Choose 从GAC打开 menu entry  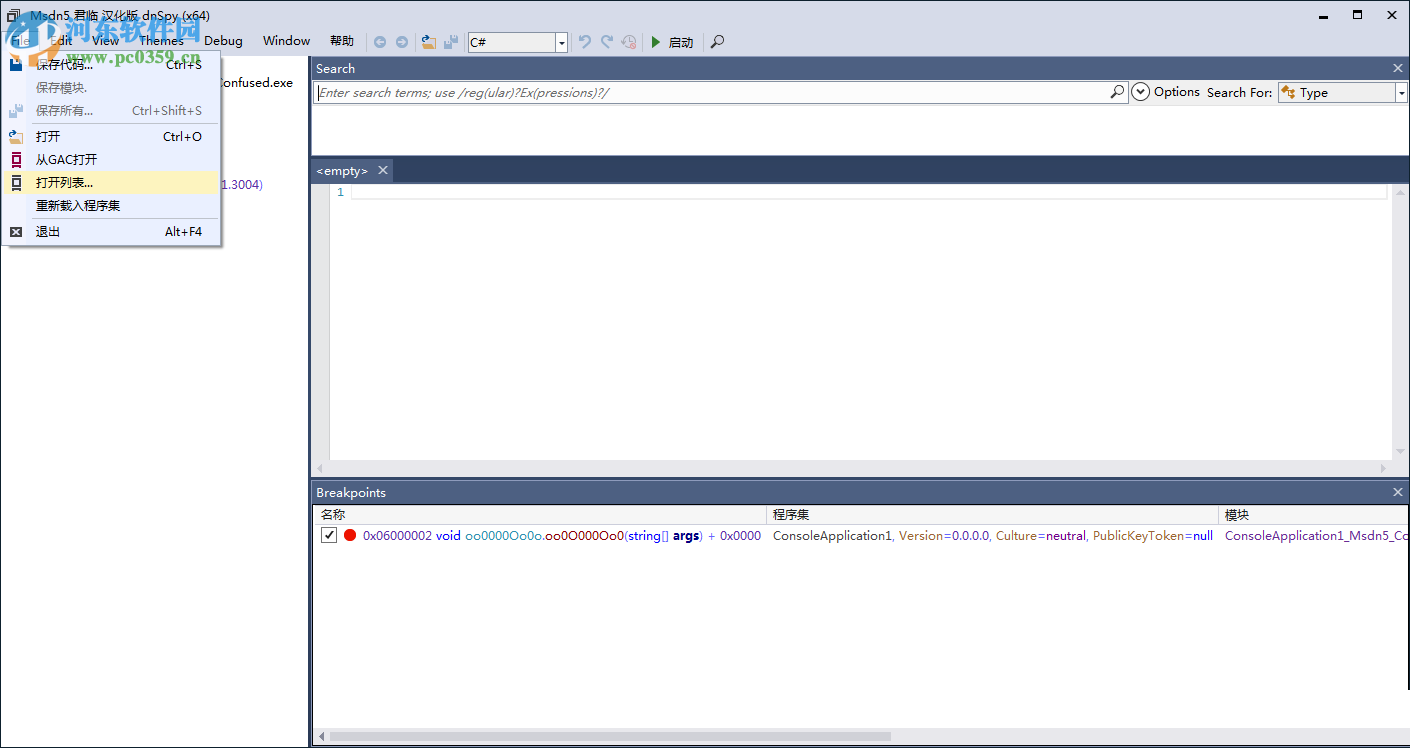point(112,159)
